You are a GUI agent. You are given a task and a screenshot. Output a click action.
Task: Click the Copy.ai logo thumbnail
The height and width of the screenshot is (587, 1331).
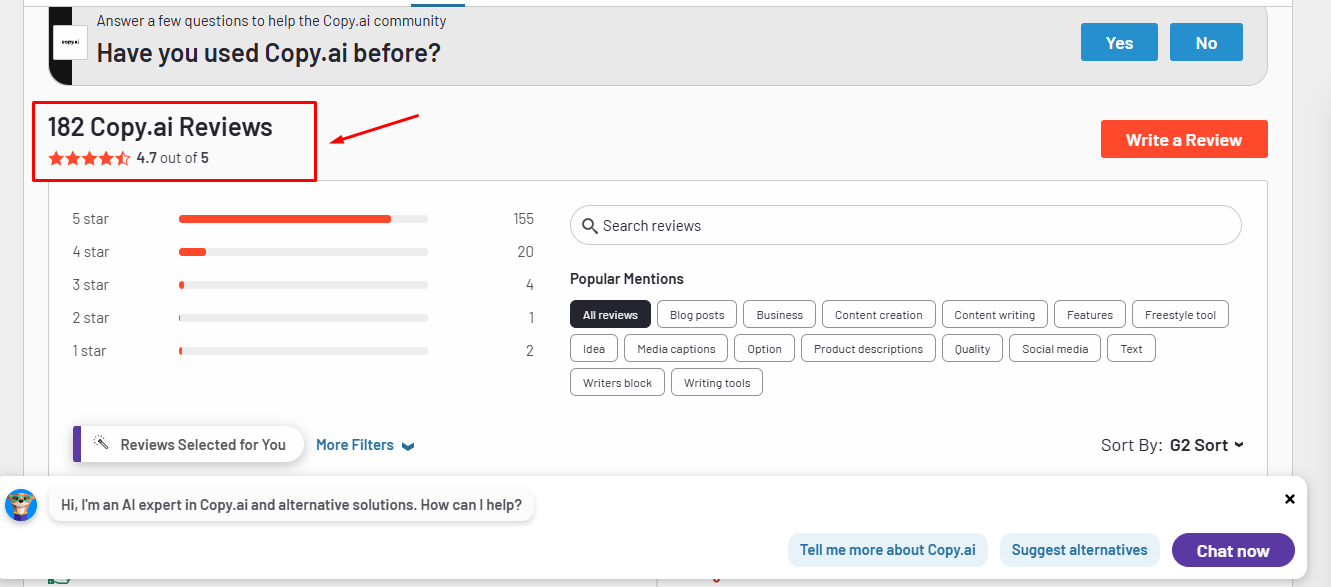click(70, 42)
